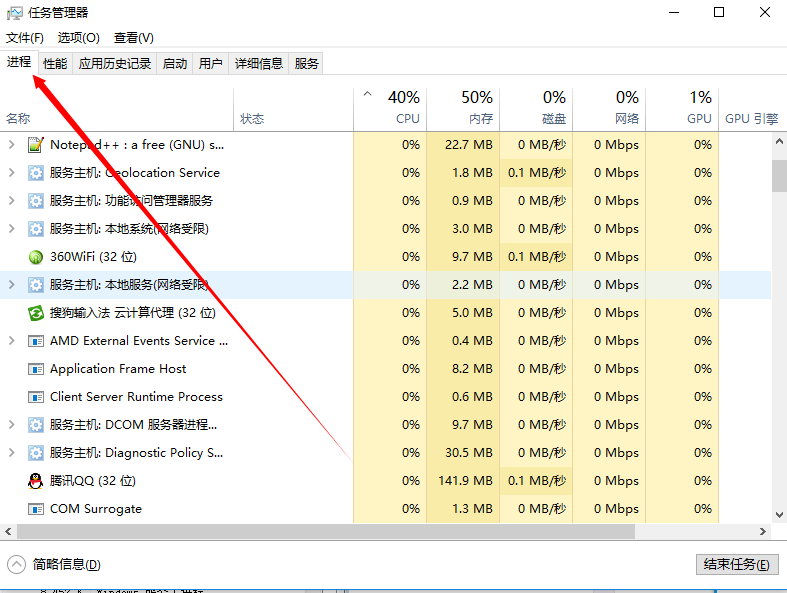Viewport: 787px width, 593px height.
Task: Expand the AMD External Events Service row
Action: tap(11, 341)
